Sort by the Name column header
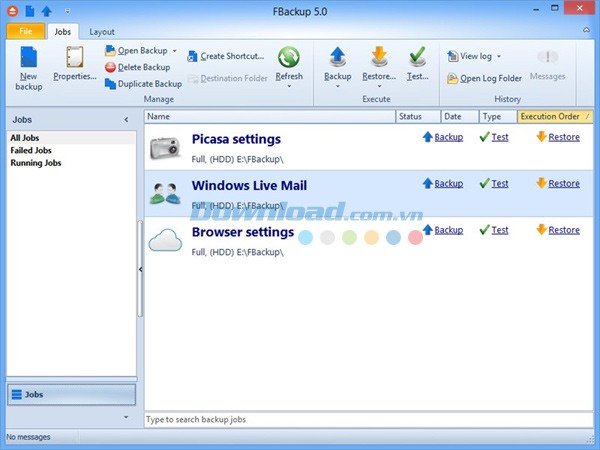Image resolution: width=600 pixels, height=450 pixels. [x=270, y=117]
